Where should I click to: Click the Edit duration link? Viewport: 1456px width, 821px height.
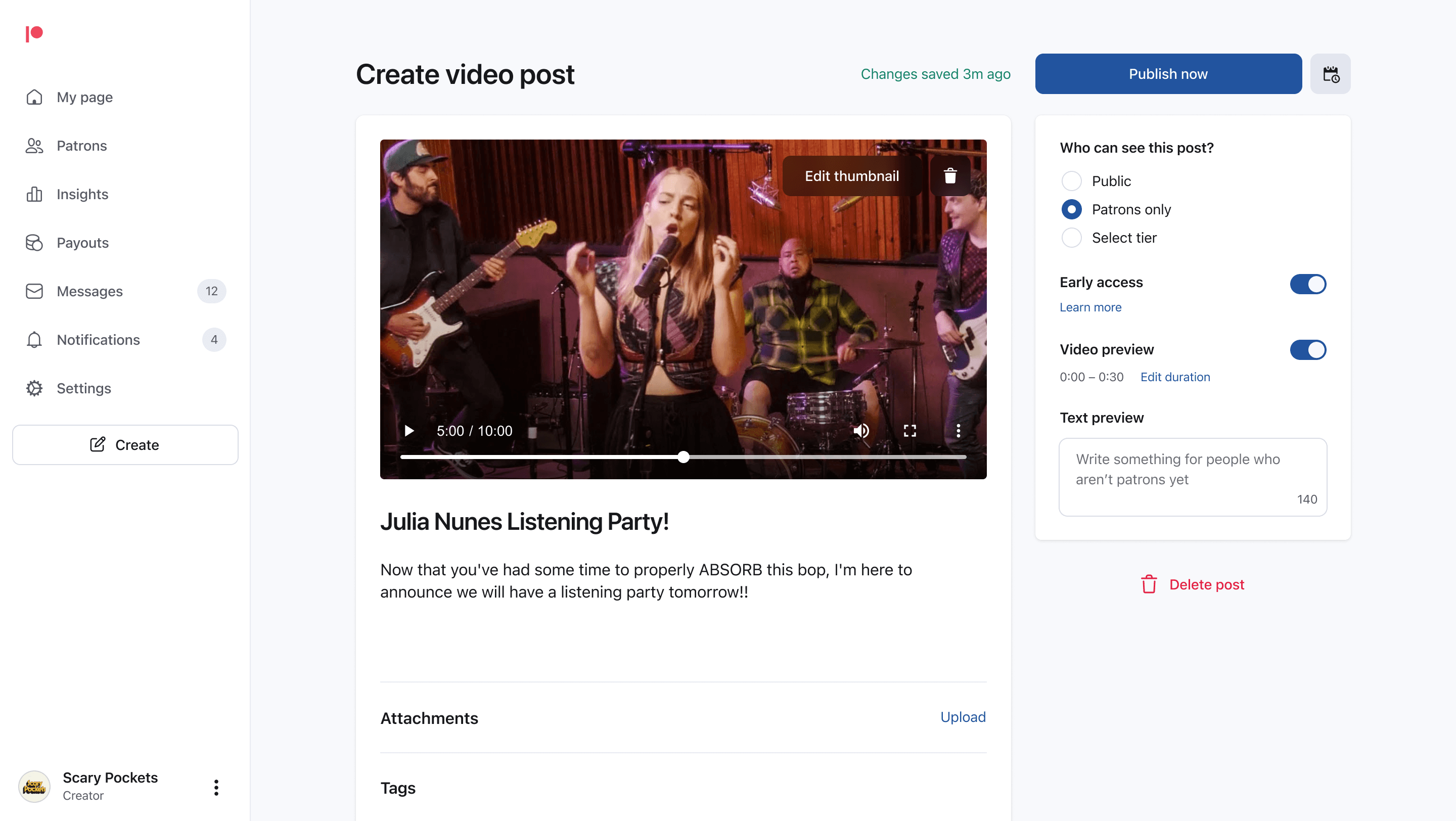click(1175, 377)
